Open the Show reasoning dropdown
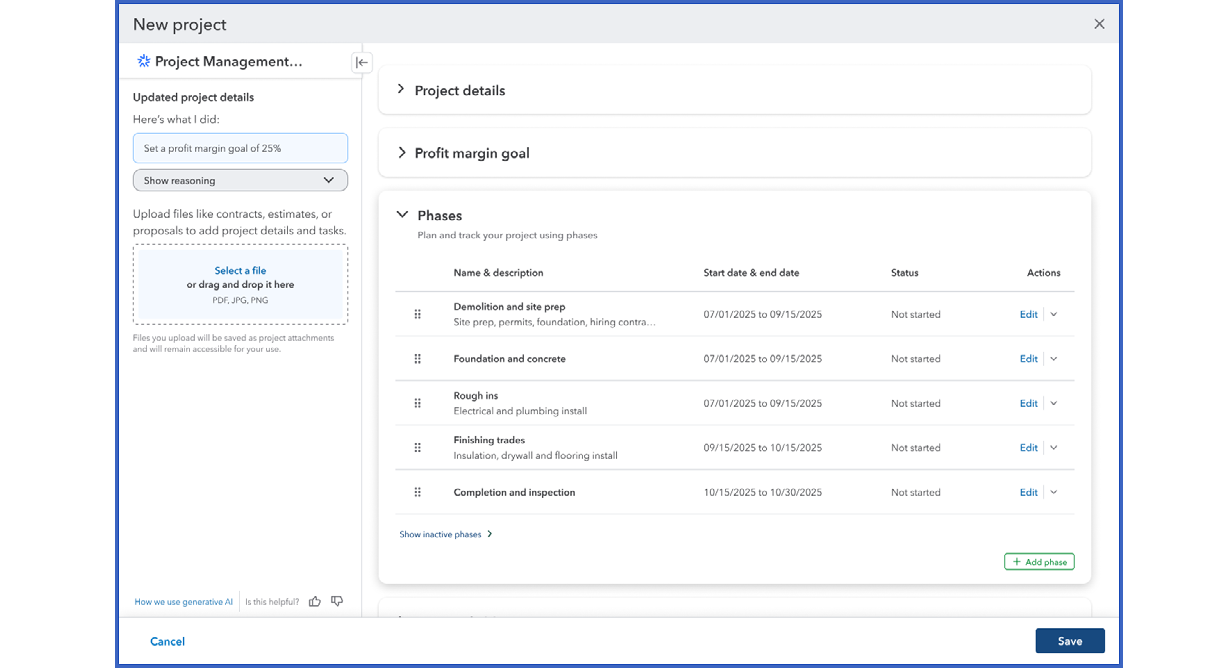Screen dimensions: 1230x668 240,181
